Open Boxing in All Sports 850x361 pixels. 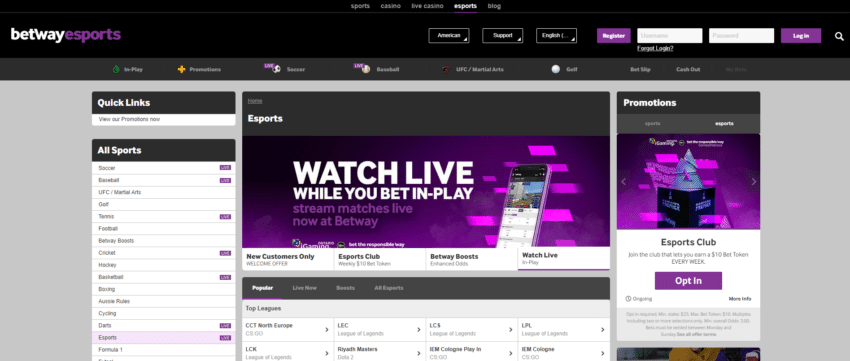[x=164, y=289]
